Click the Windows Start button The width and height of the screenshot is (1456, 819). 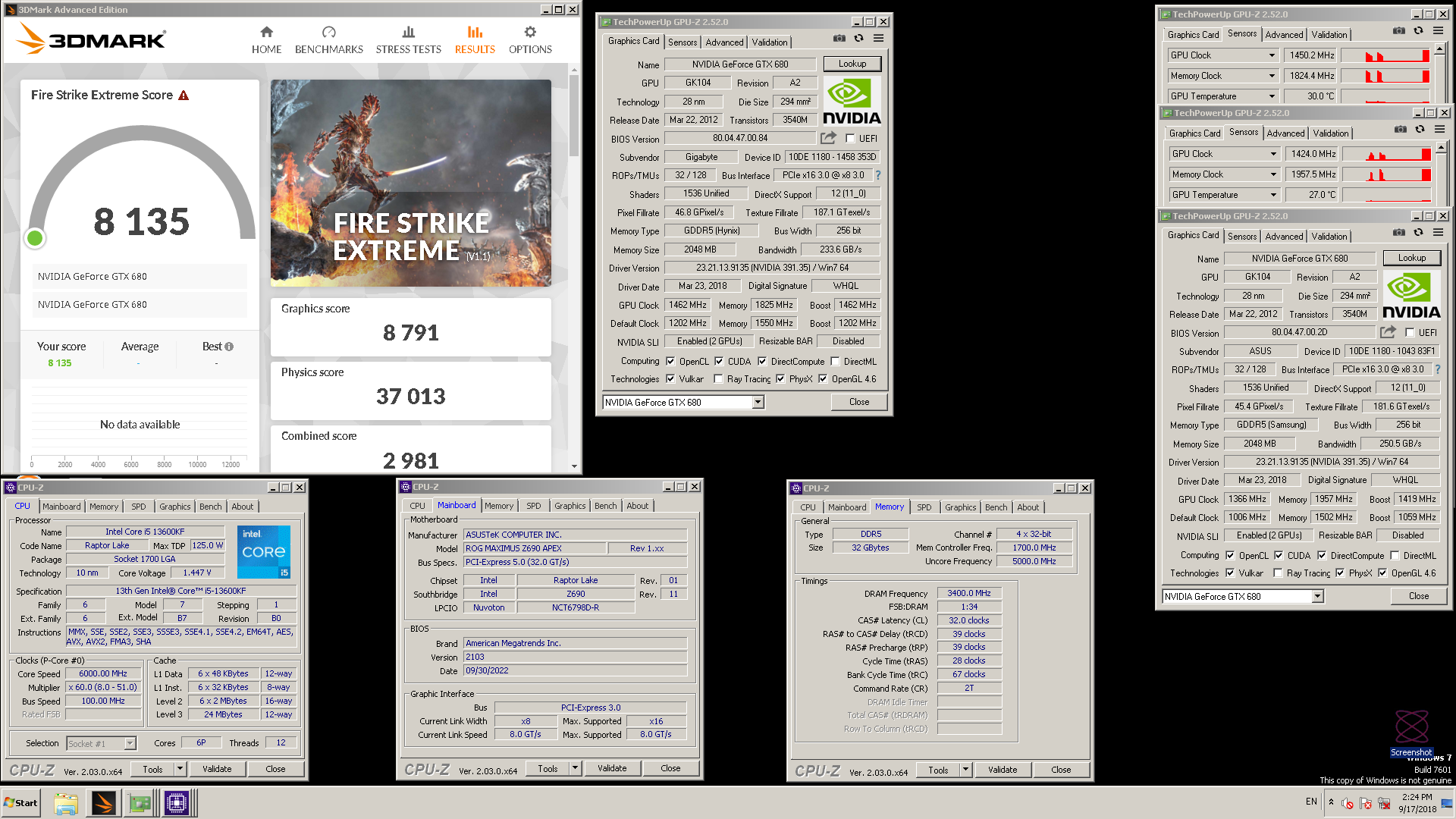[x=20, y=803]
